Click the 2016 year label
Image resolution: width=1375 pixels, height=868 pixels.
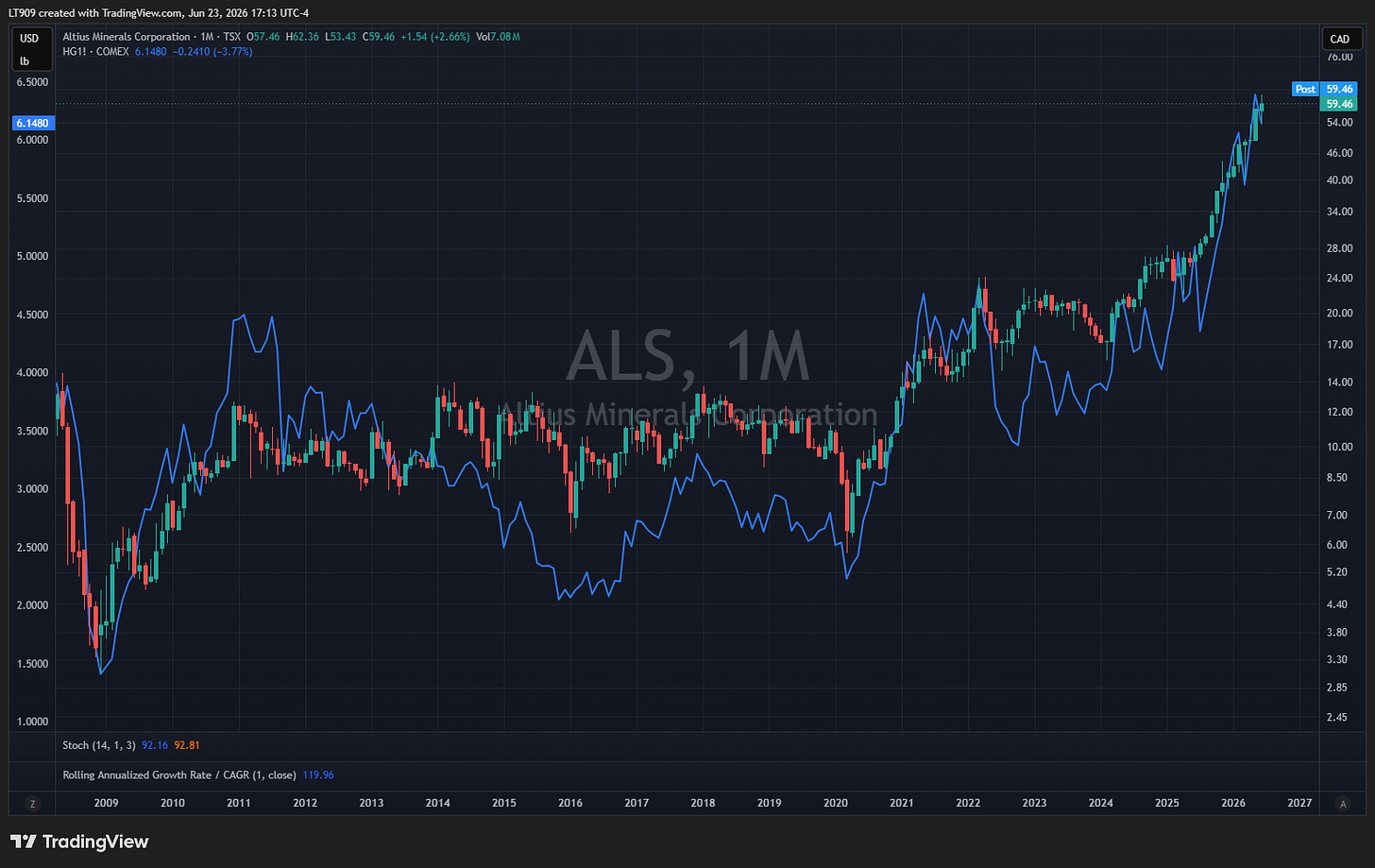[x=569, y=803]
